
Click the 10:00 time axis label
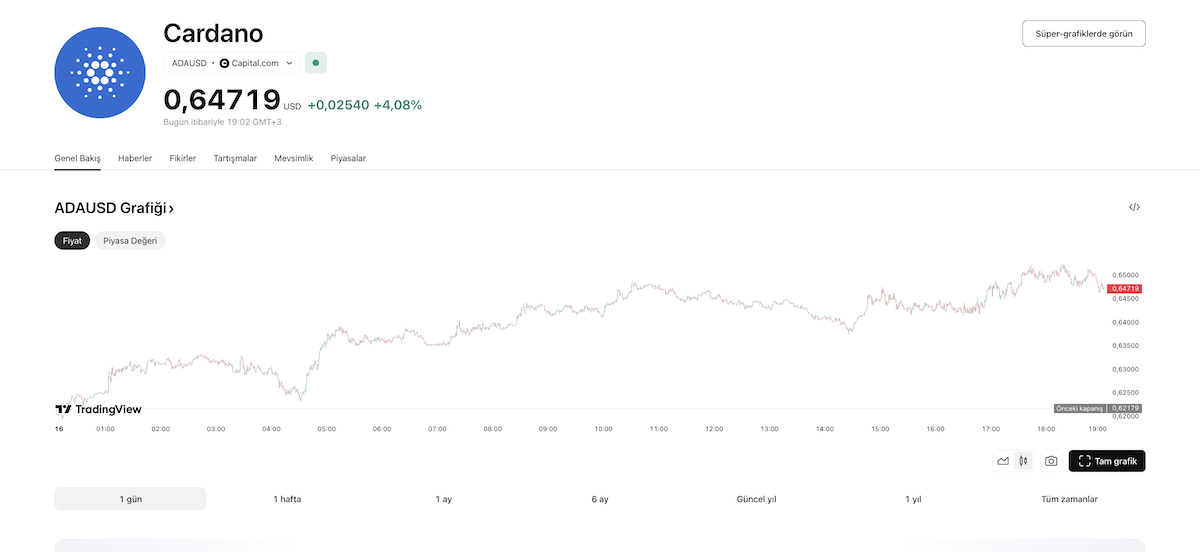point(603,429)
